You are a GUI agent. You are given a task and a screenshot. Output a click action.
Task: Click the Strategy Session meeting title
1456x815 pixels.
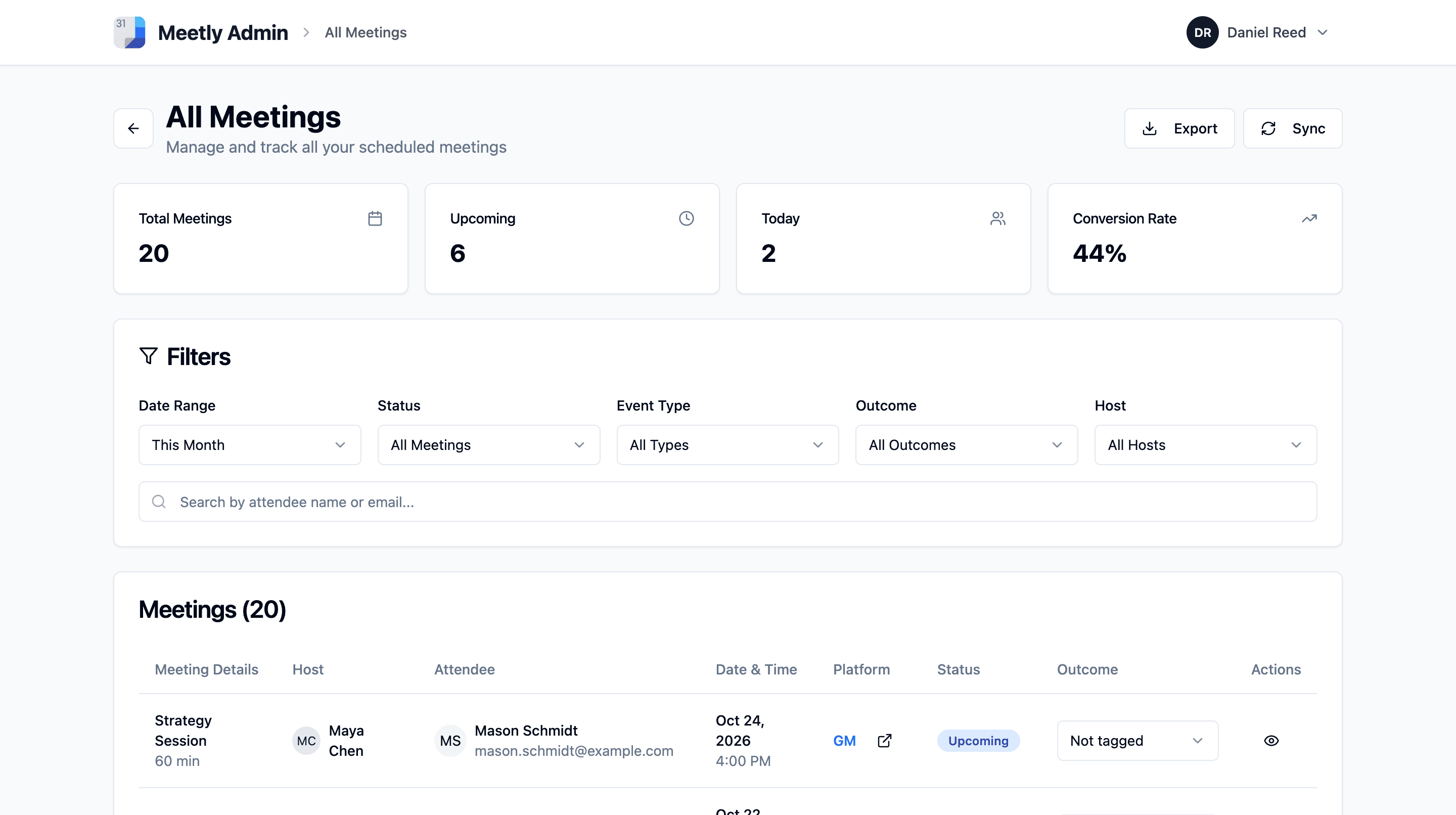[183, 730]
